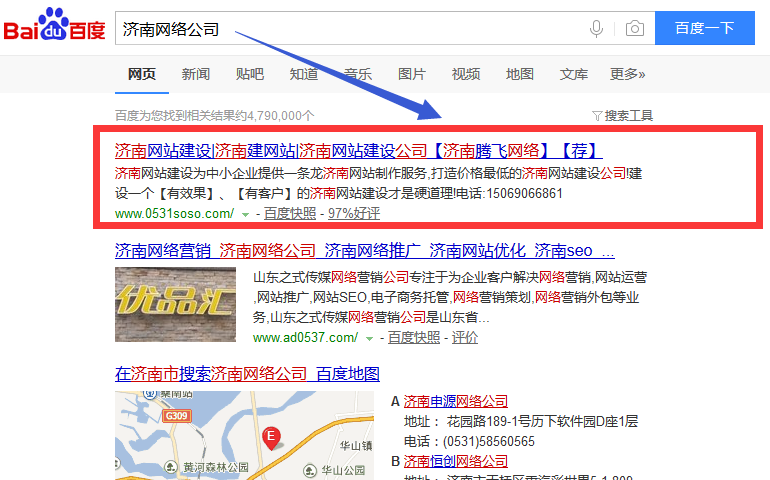Visit www.0531soso.com URL link
770x480 pixels.
(x=174, y=214)
